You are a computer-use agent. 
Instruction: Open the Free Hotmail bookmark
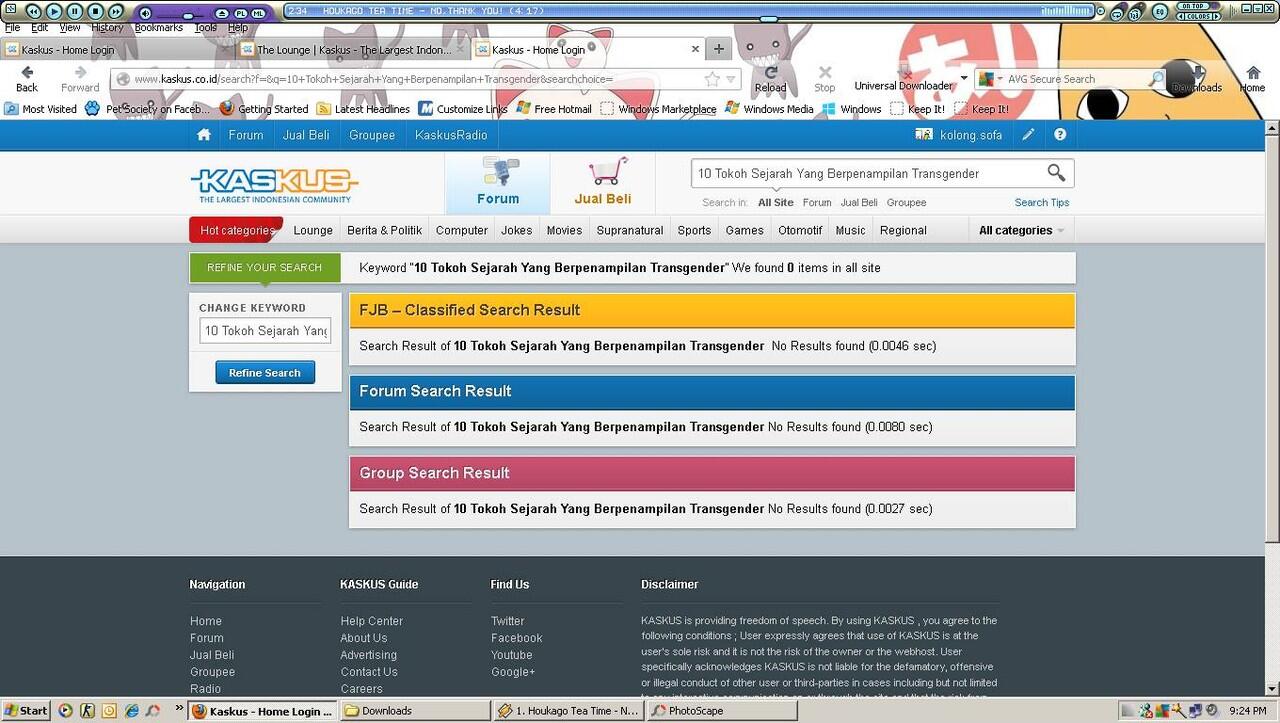(x=553, y=109)
